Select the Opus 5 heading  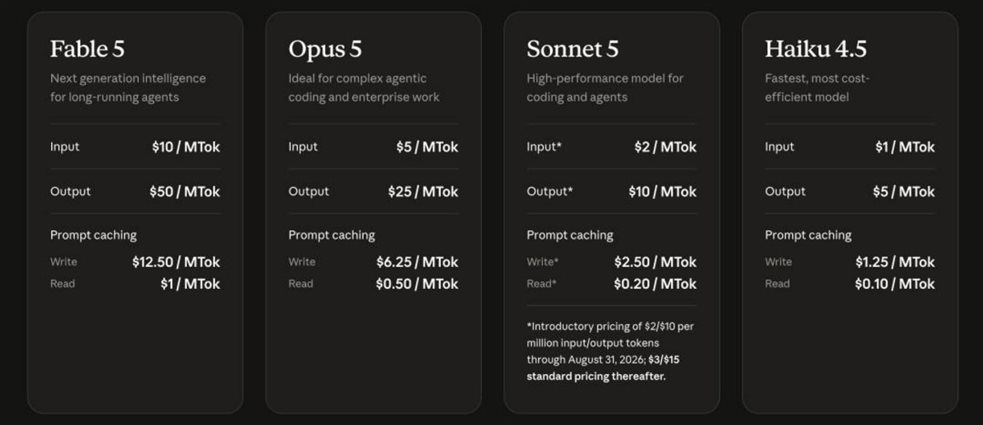pos(325,49)
